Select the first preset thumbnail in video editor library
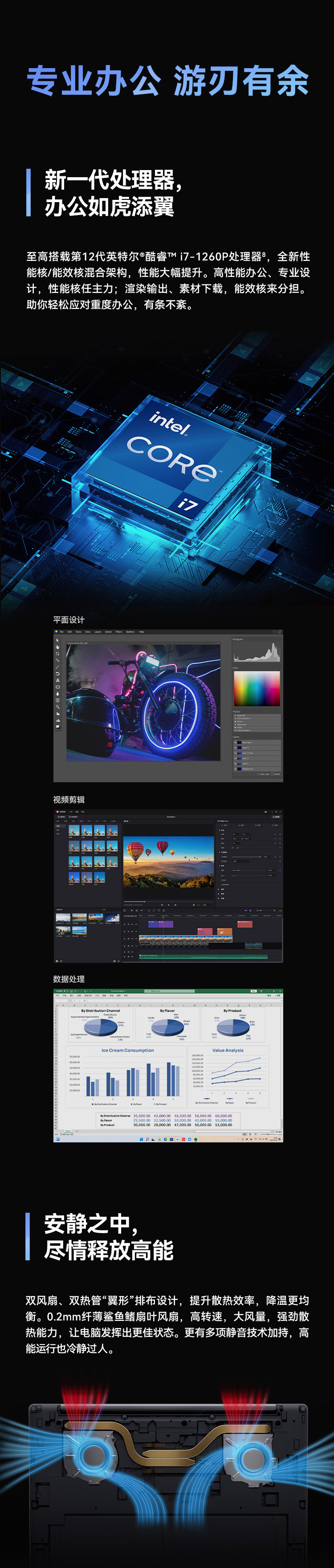Viewport: 334px width, 1568px height. pyautogui.click(x=73, y=830)
